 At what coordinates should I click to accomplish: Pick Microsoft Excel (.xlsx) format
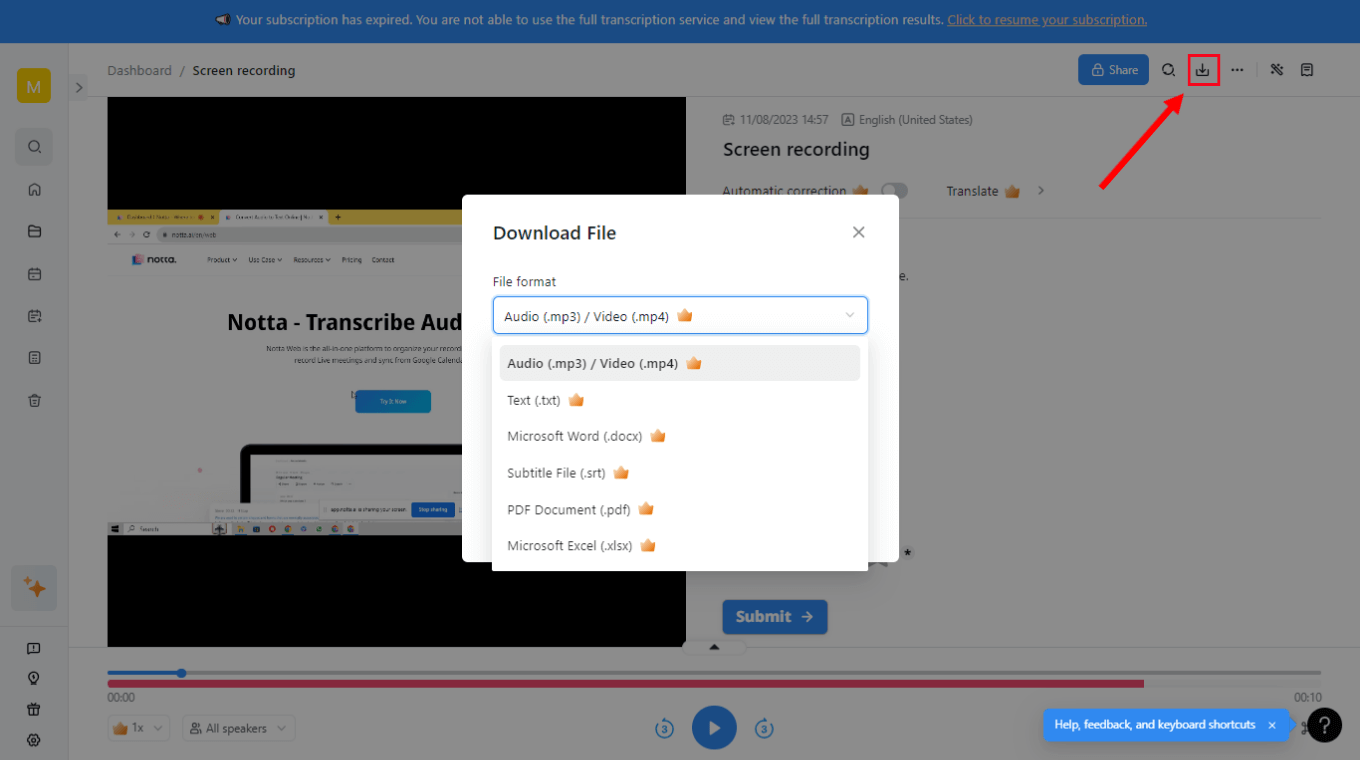[x=680, y=546]
